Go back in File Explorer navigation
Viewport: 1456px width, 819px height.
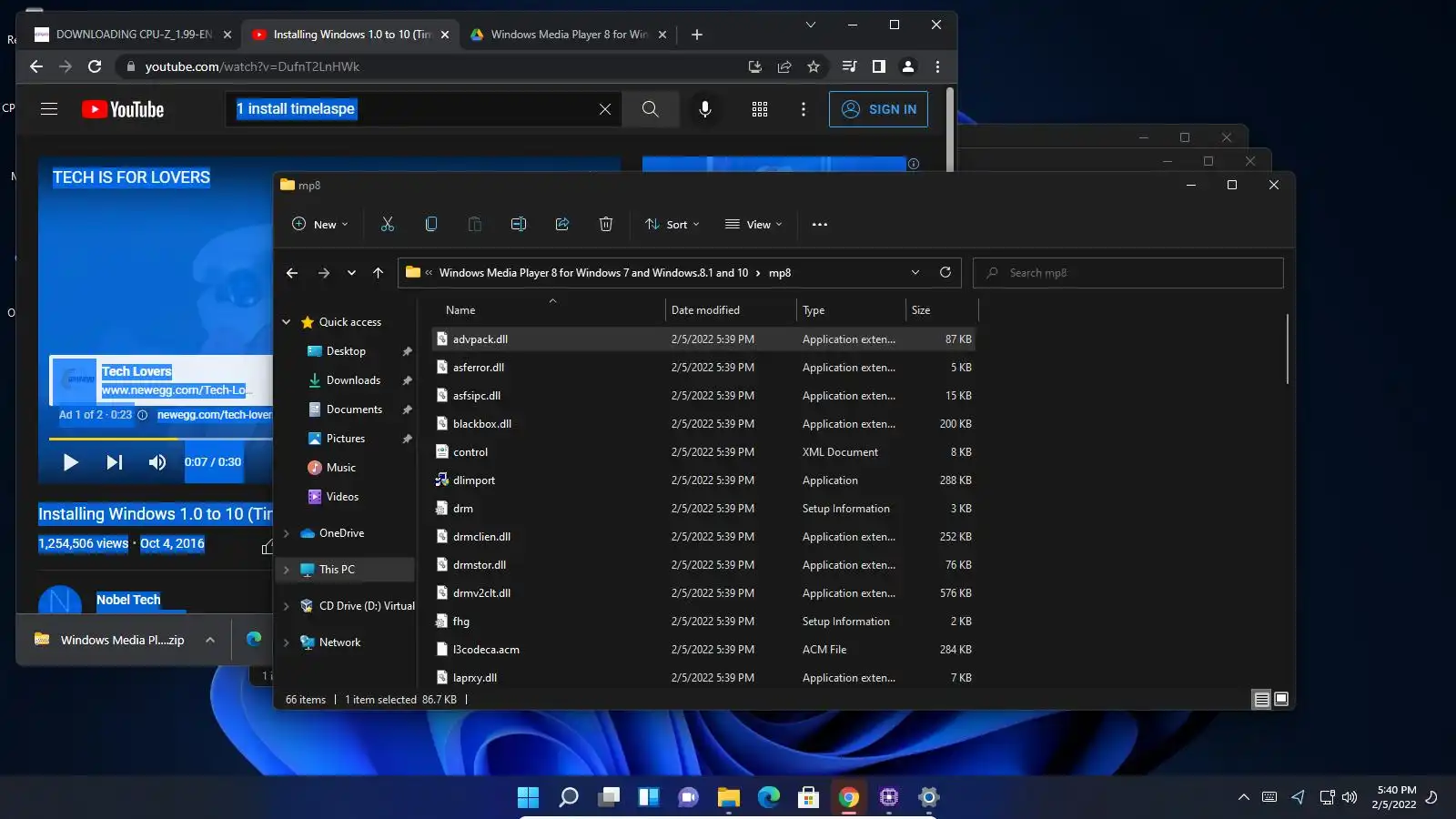pos(292,273)
